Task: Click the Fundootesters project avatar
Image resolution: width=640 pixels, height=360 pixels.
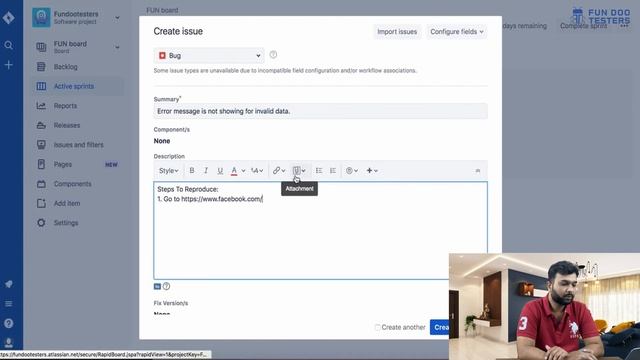Action: pyautogui.click(x=41, y=17)
